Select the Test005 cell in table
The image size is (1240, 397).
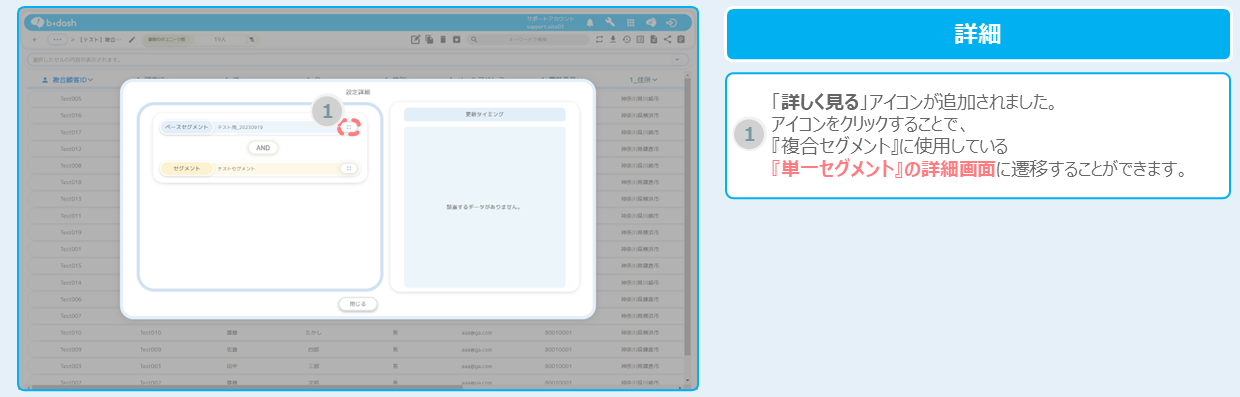[70, 99]
